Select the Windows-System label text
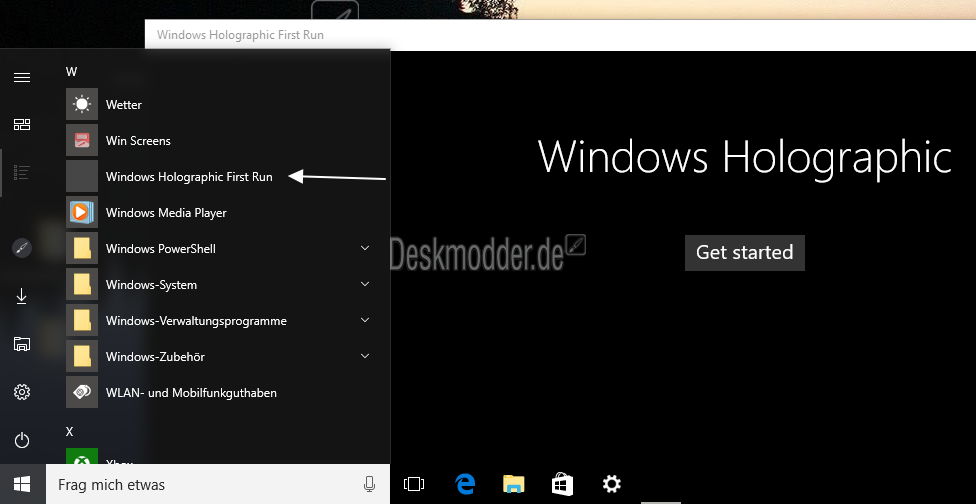Screen dimensions: 976x504 (x=151, y=285)
